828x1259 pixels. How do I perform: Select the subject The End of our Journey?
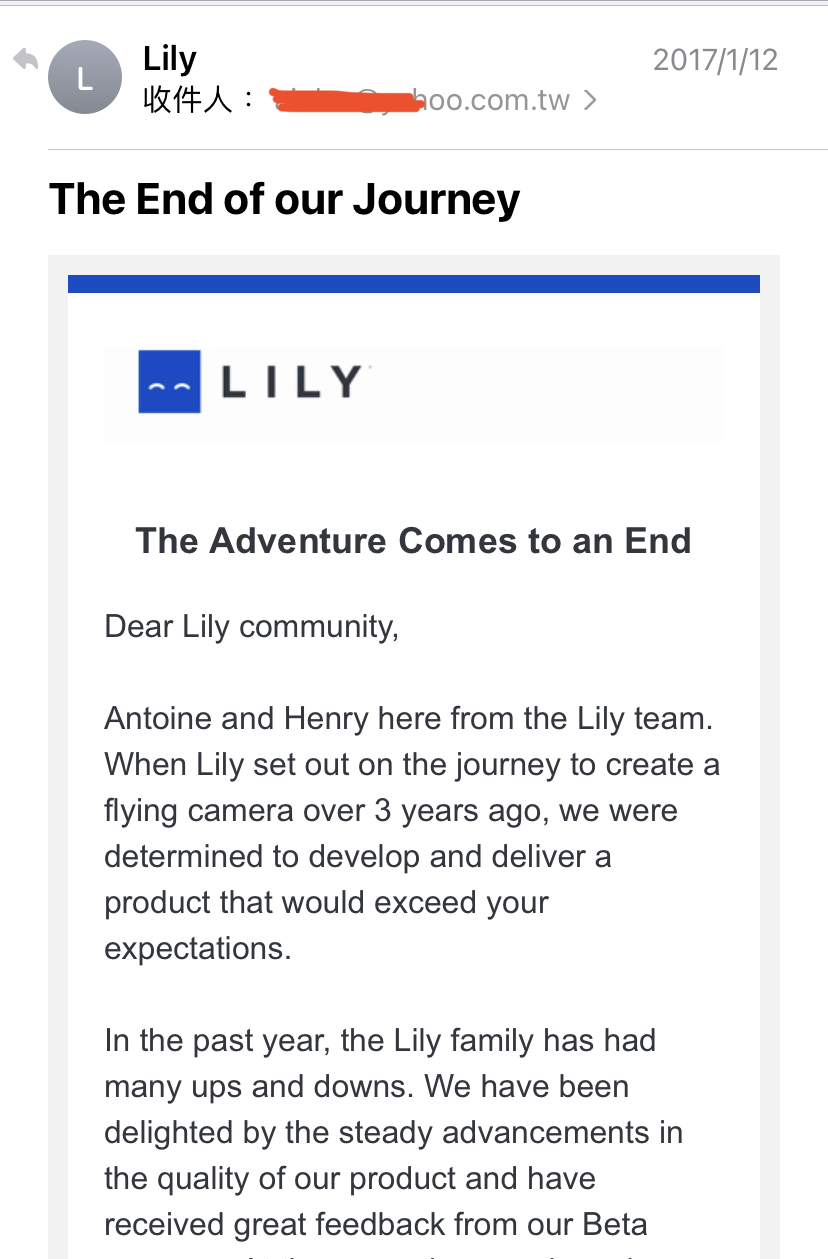point(284,199)
